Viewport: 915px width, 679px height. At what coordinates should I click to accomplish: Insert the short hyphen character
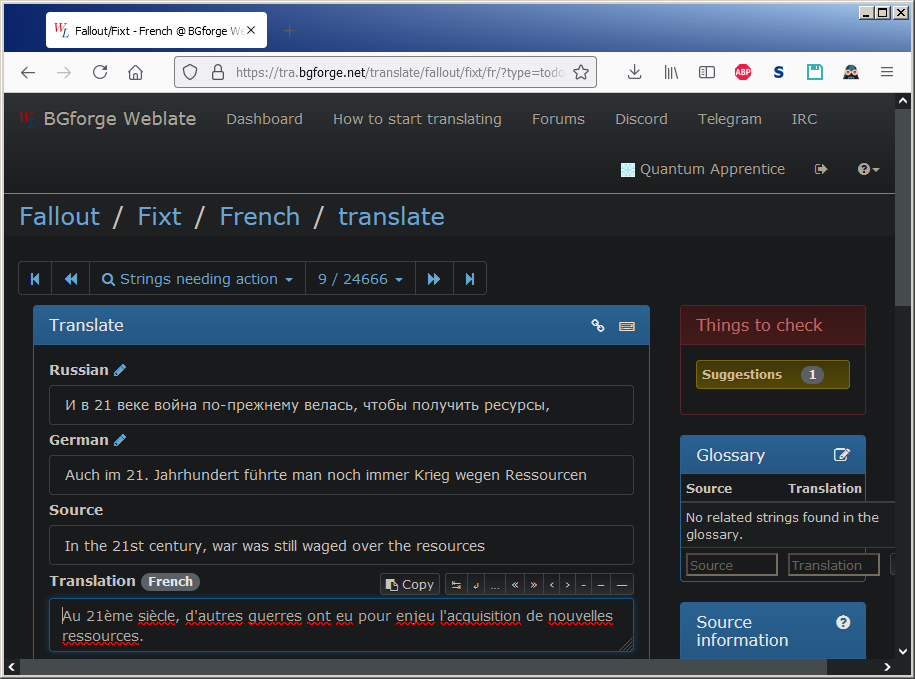(x=584, y=584)
